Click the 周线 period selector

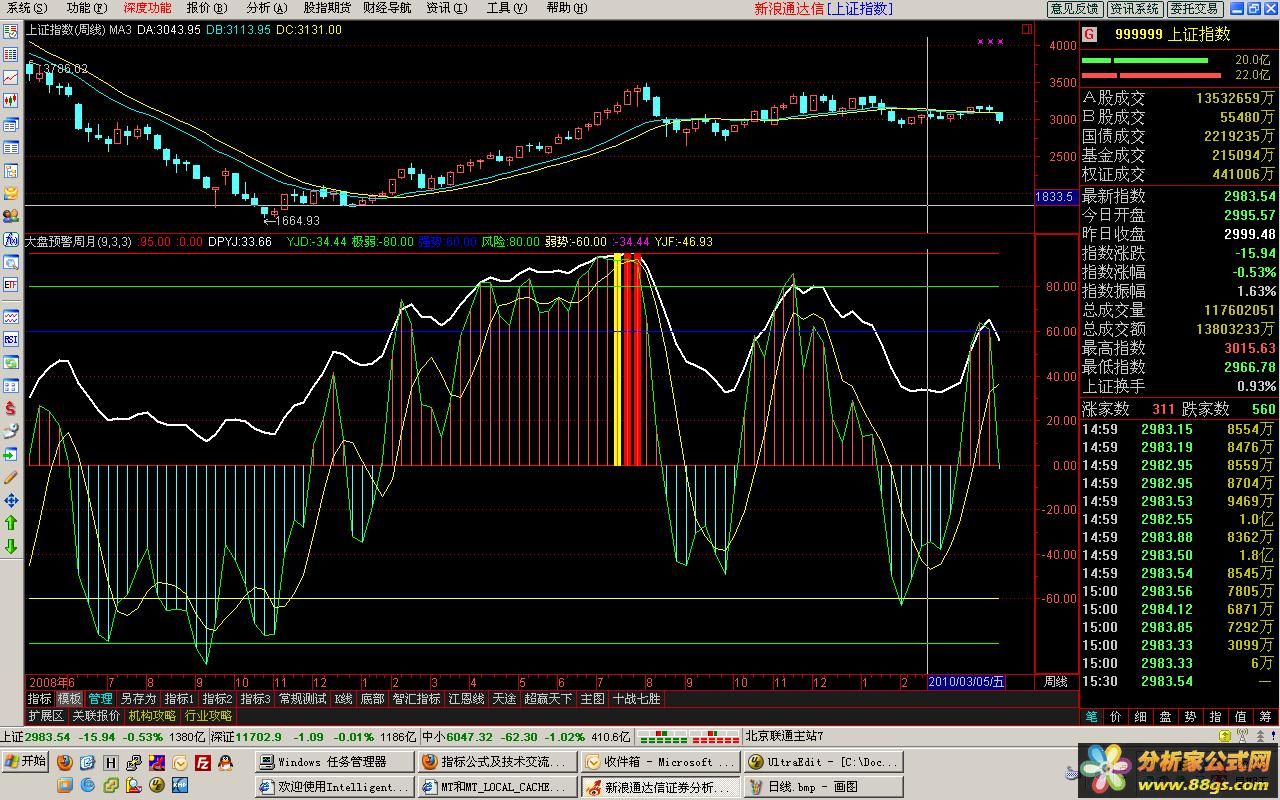point(1055,682)
